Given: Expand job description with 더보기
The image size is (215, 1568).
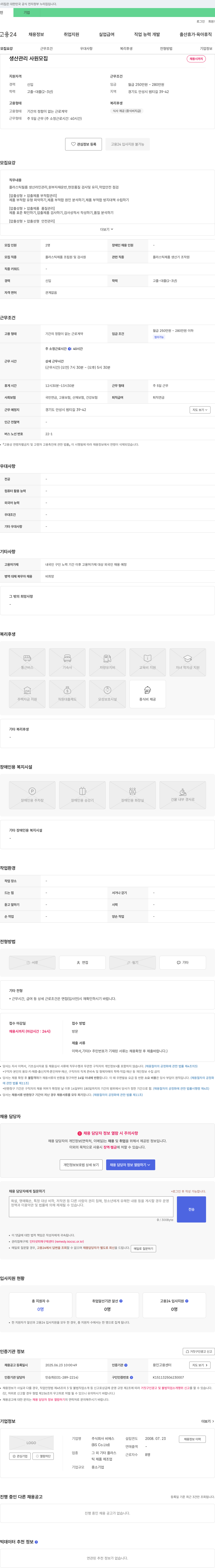Looking at the screenshot, I should [x=107, y=229].
